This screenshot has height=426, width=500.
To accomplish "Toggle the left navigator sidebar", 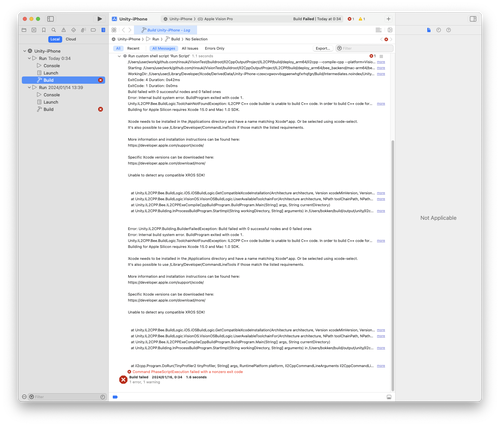I will [50, 19].
